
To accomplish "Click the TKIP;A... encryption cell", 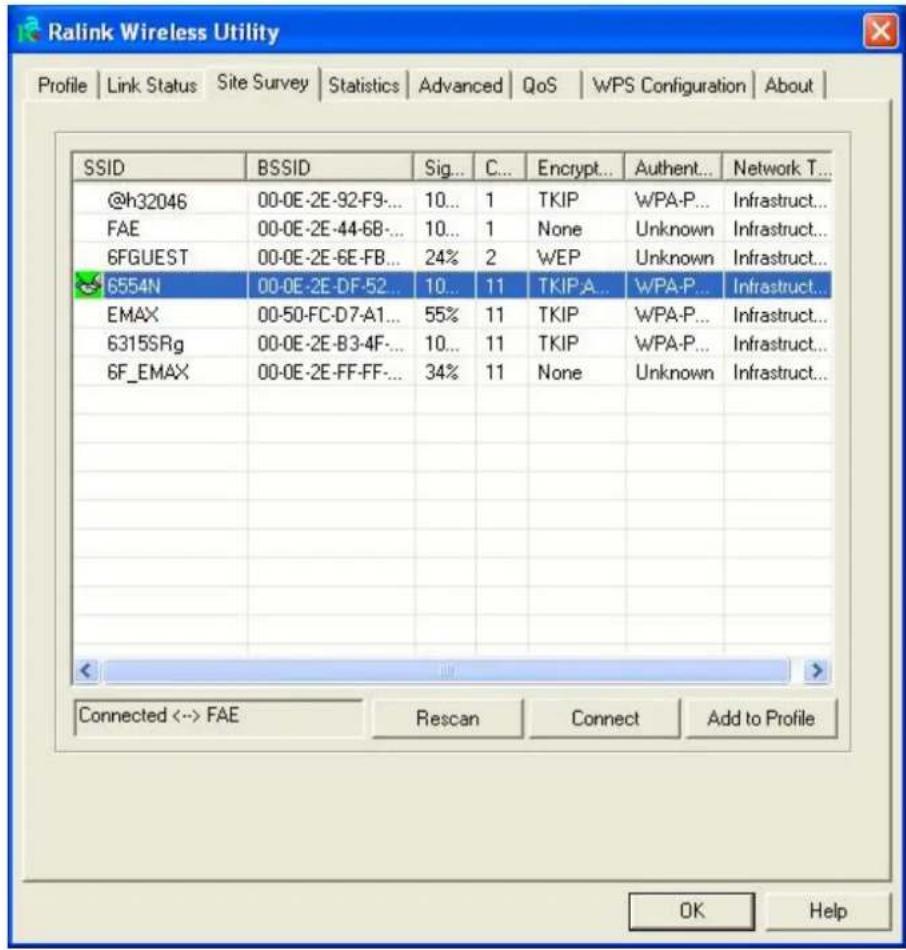I will tap(573, 285).
